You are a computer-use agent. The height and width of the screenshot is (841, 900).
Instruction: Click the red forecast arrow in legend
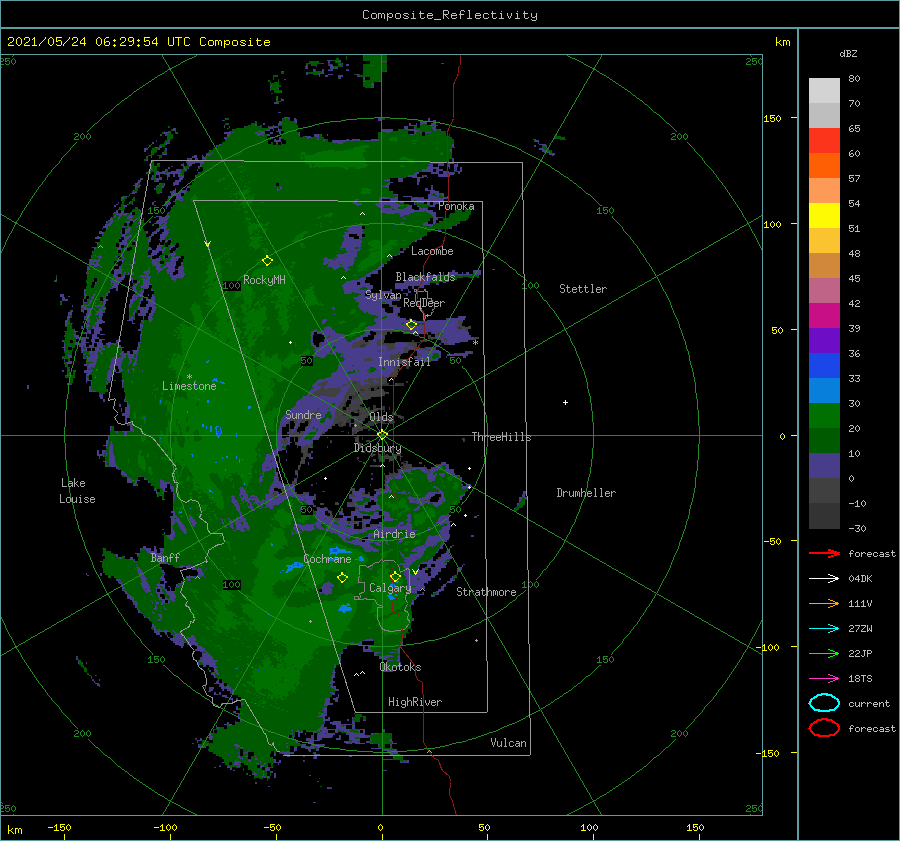pos(824,553)
